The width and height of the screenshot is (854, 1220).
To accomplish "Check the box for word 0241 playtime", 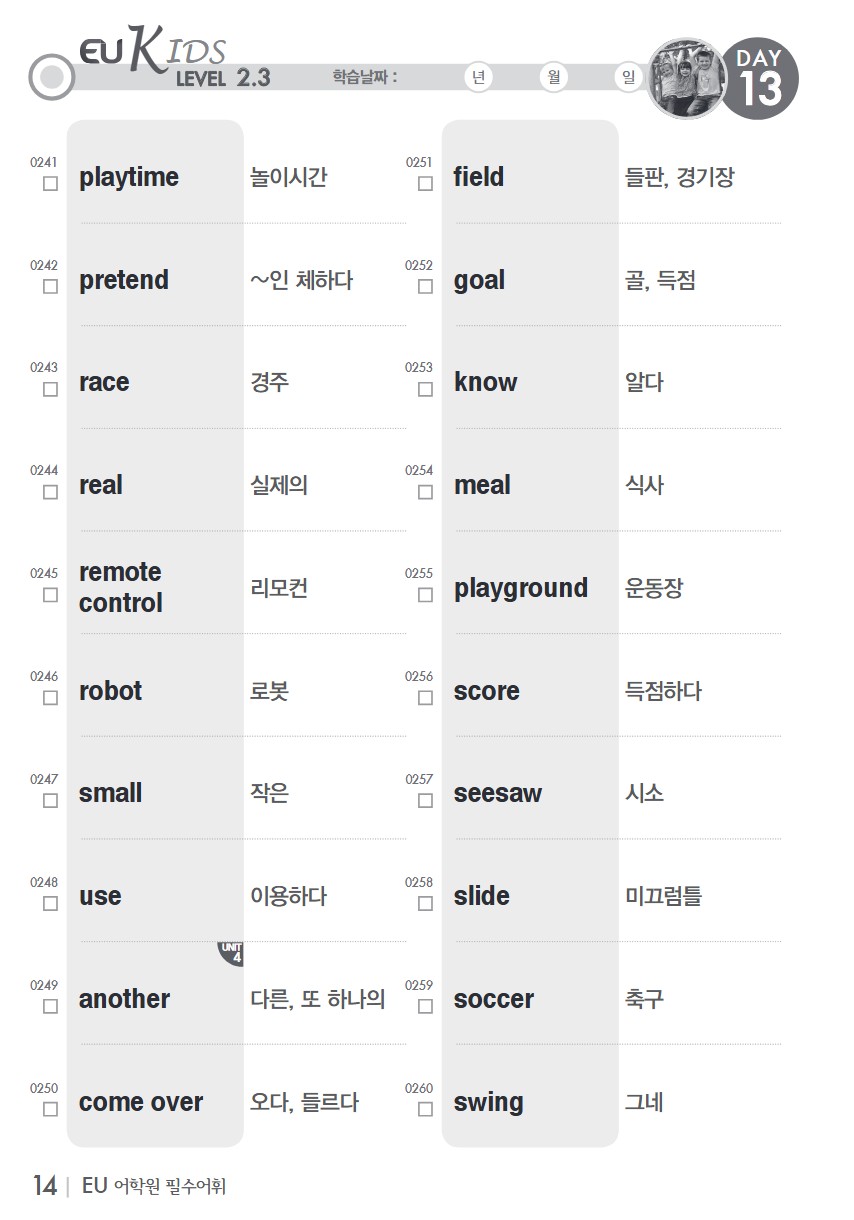I will click(50, 184).
